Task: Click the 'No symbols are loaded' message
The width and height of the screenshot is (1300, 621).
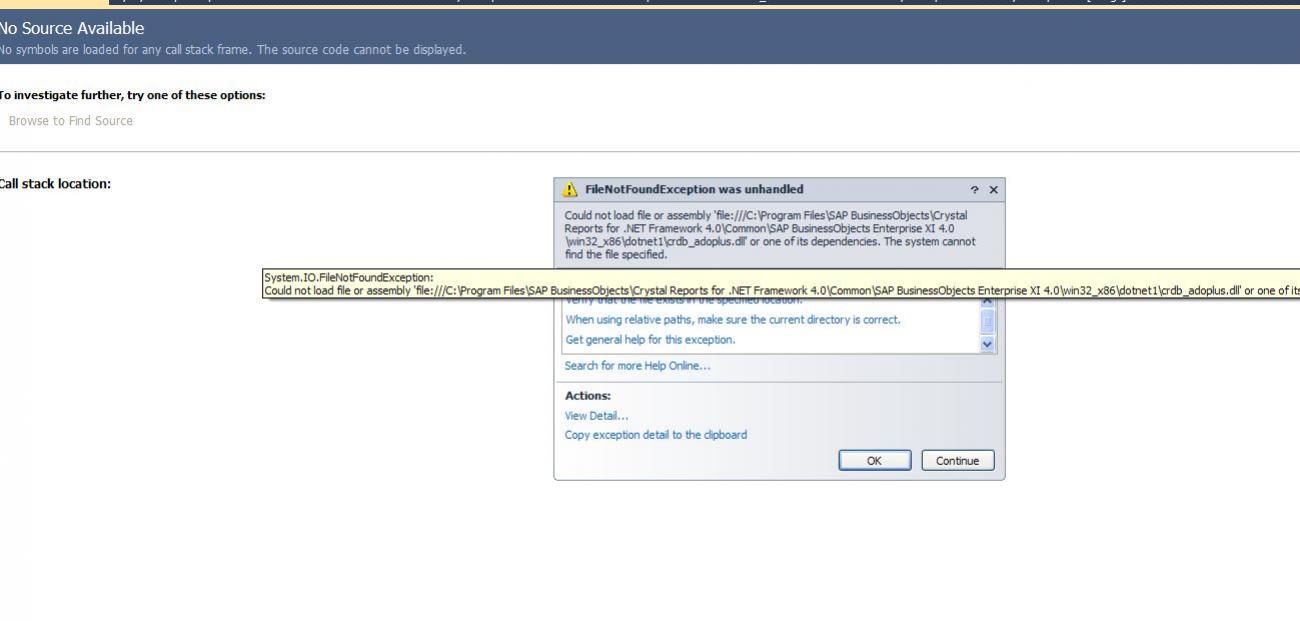Action: [233, 49]
